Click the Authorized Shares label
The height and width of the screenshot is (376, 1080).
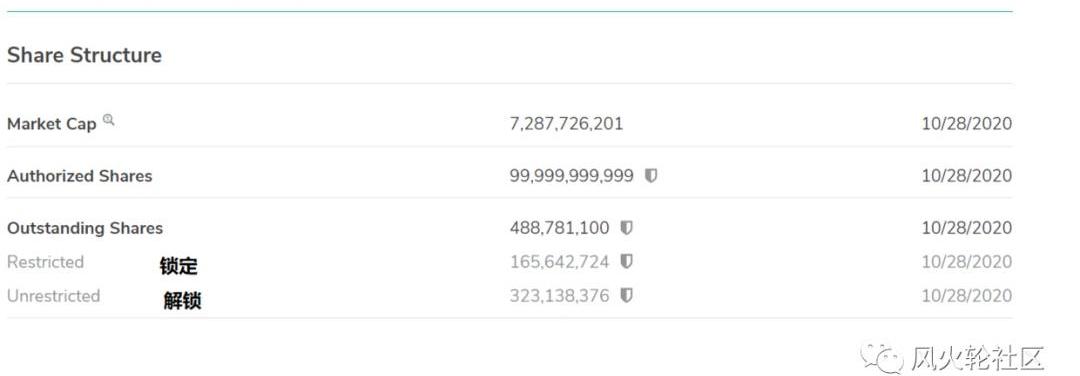point(80,176)
